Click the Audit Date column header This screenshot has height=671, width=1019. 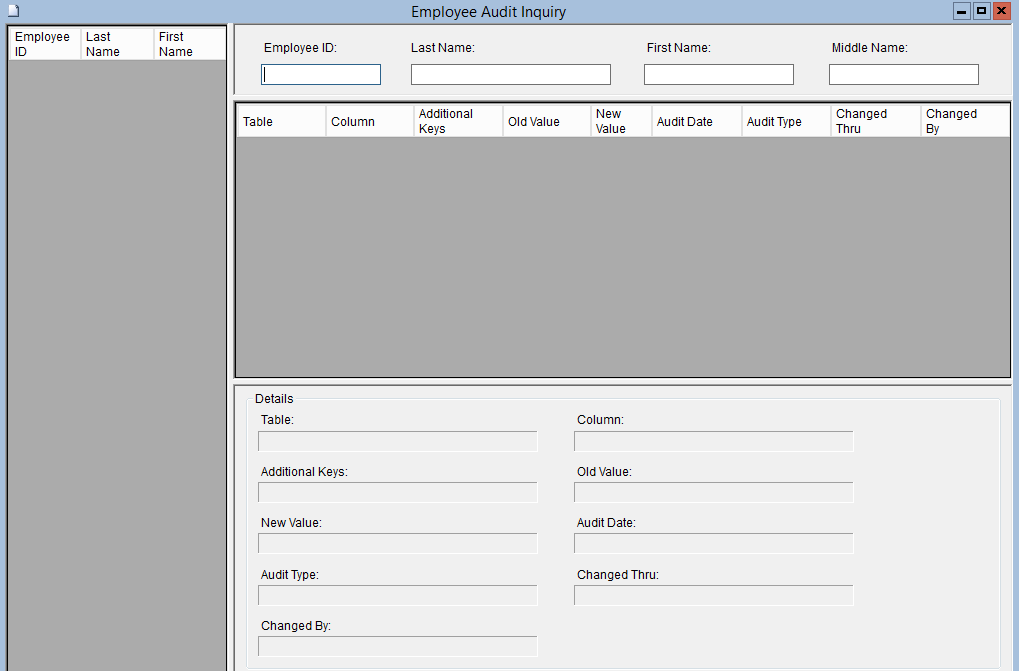(696, 121)
